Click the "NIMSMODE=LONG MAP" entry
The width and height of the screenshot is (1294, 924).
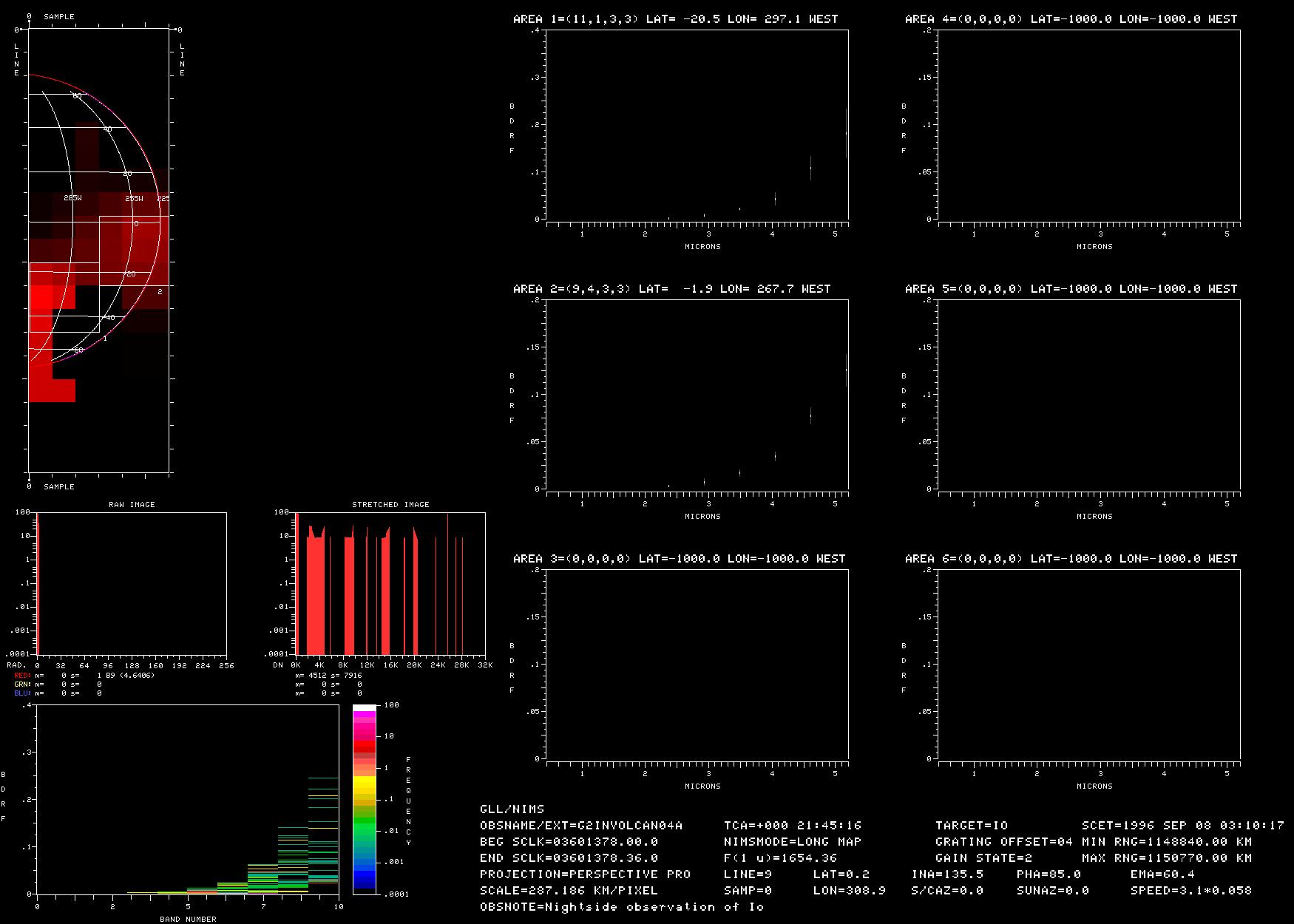(x=793, y=842)
